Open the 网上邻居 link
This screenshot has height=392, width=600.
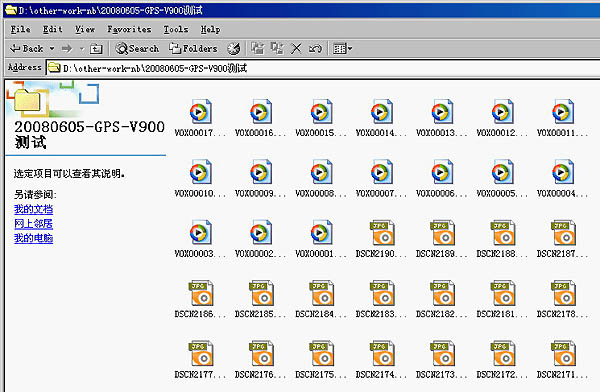point(33,224)
